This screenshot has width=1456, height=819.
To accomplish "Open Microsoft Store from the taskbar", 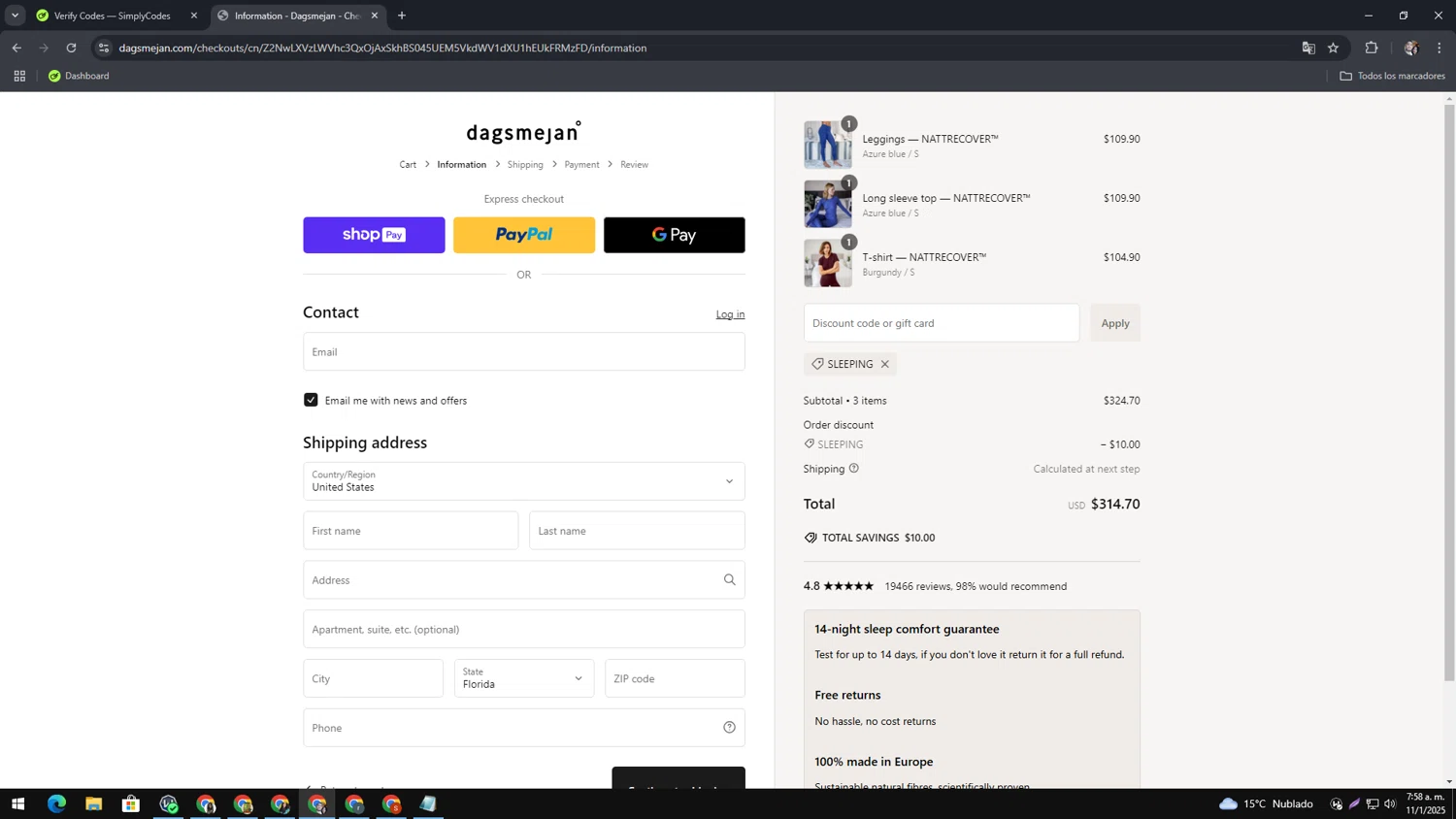I will (x=131, y=803).
